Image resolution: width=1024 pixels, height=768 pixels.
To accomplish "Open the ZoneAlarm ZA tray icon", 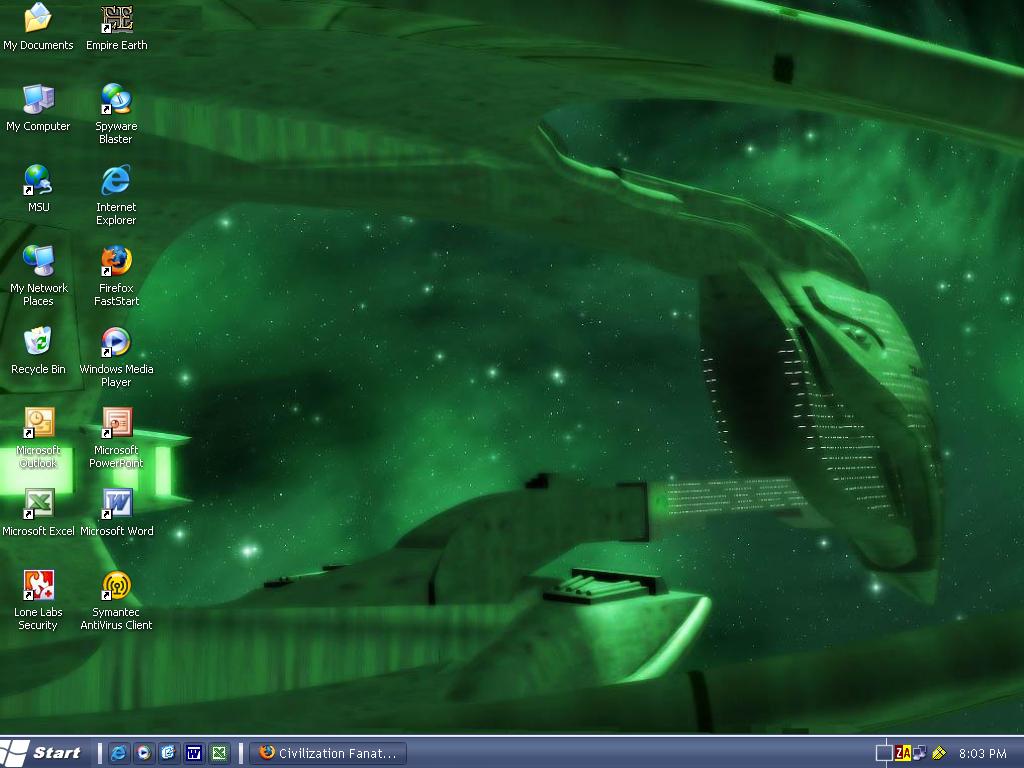I will pos(903,753).
